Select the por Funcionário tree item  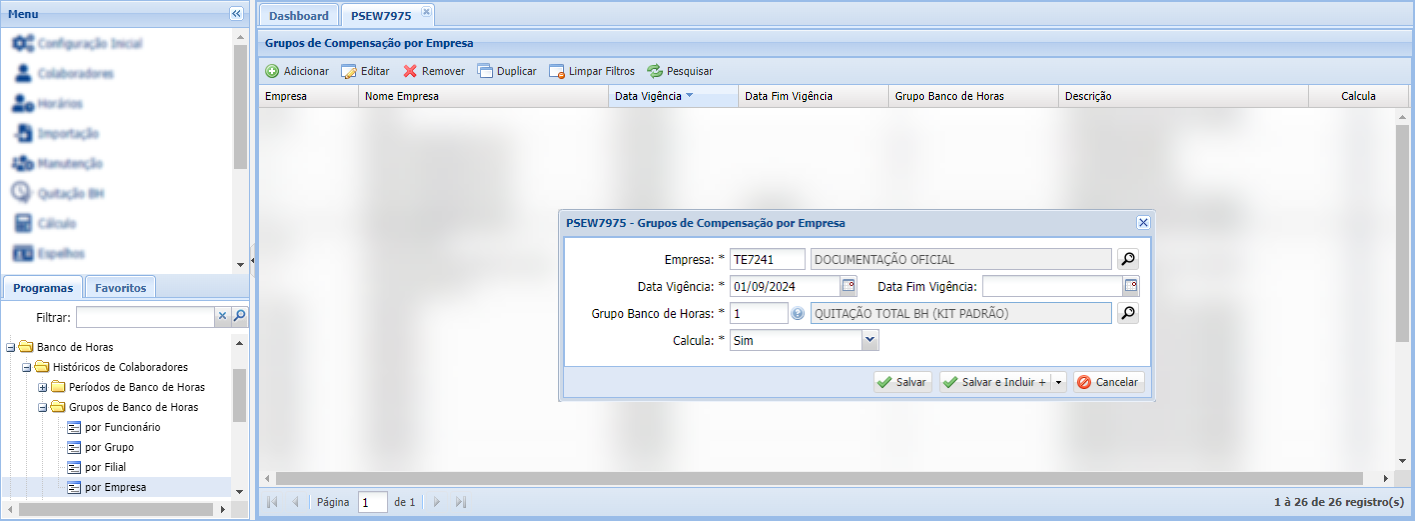(x=122, y=427)
